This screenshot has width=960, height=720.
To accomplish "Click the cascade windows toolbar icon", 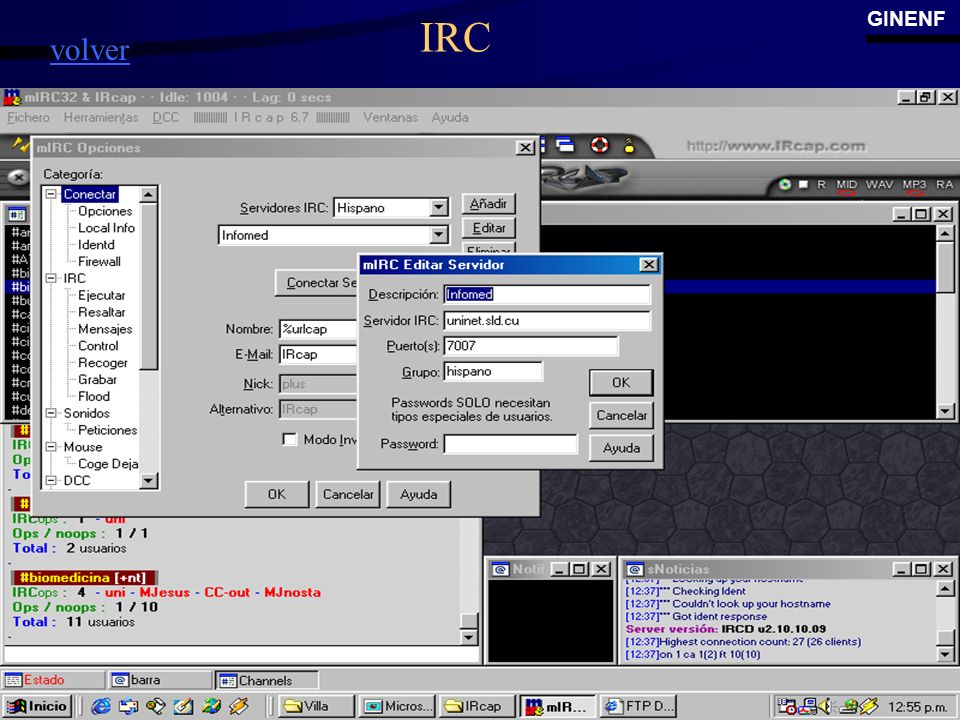I will (x=565, y=146).
